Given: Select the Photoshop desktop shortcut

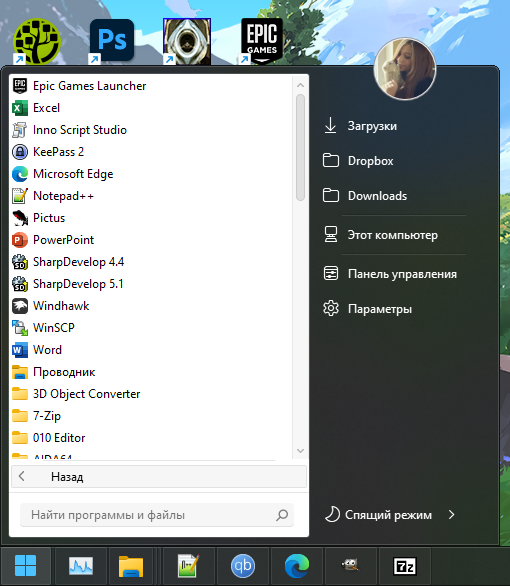Looking at the screenshot, I should click(112, 41).
